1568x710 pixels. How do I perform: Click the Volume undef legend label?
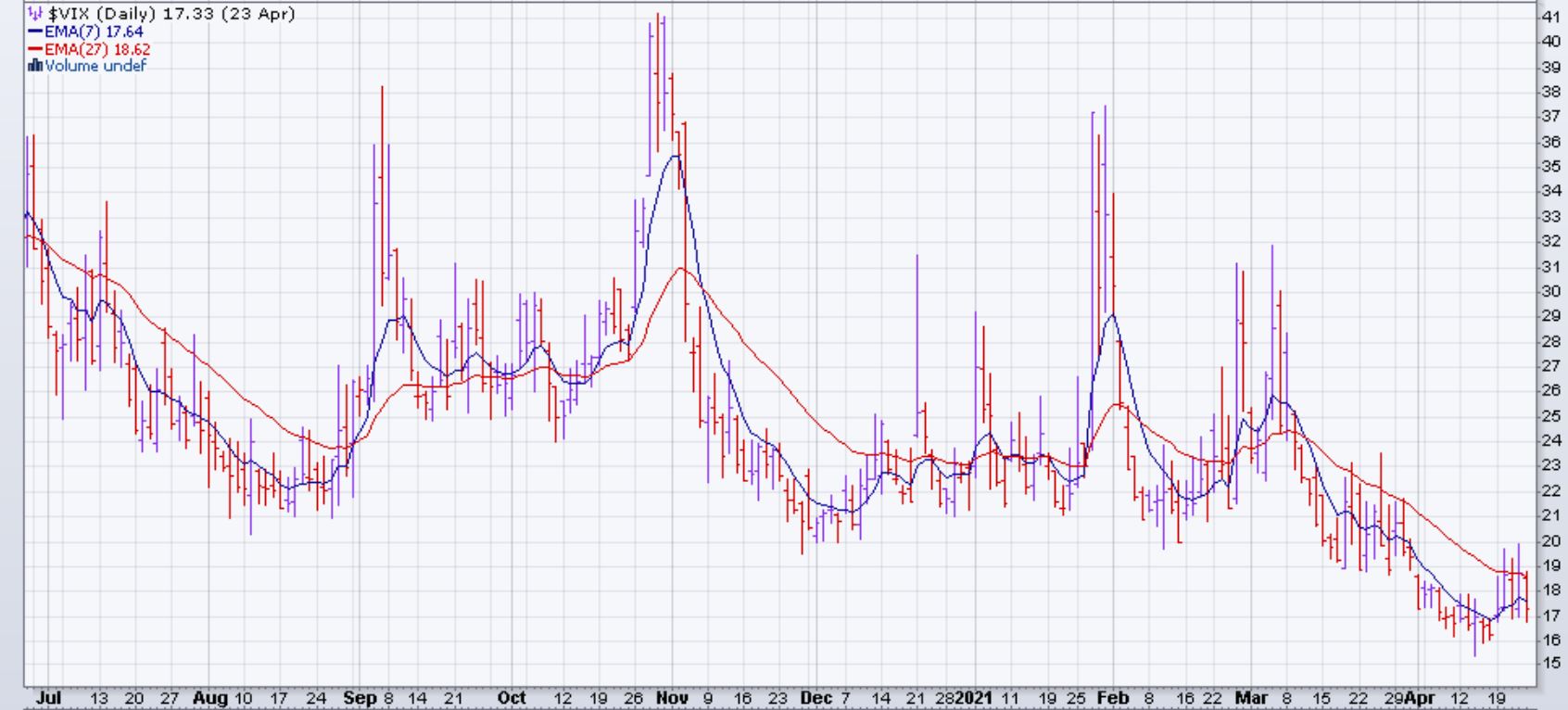click(95, 66)
